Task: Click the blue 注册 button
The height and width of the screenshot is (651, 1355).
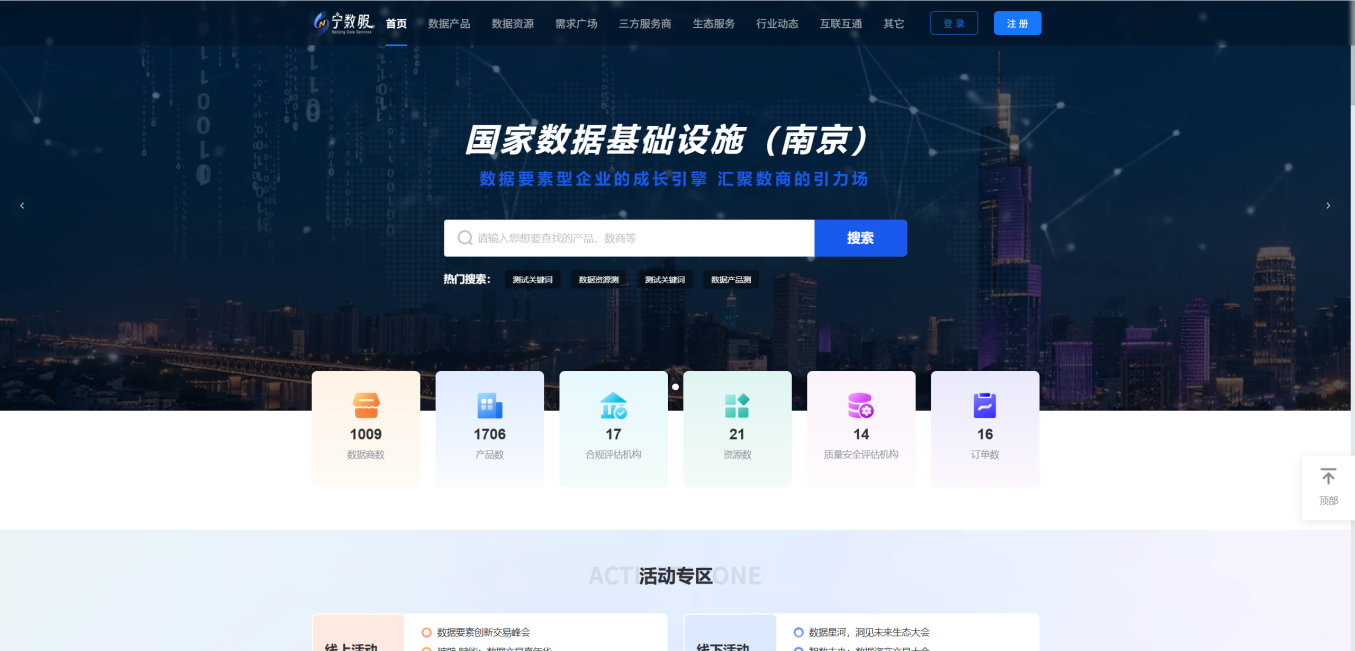Action: (1017, 24)
